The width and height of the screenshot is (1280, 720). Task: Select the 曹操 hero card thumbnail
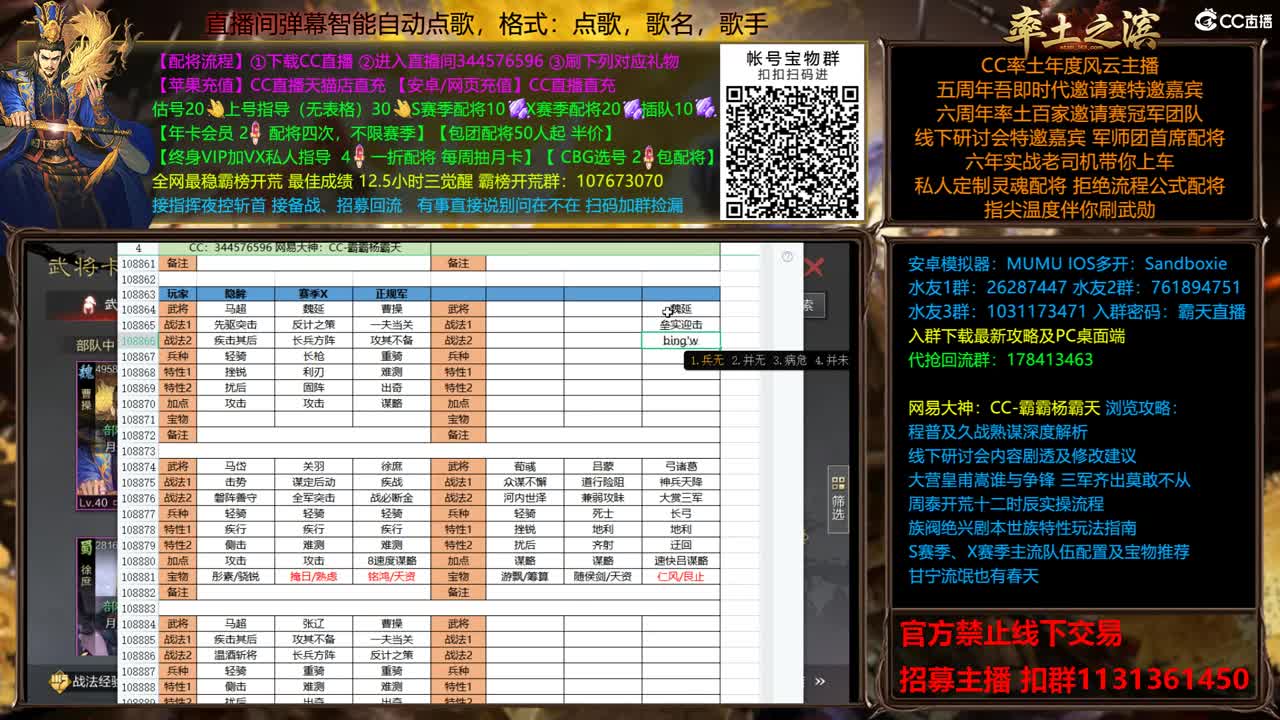(x=96, y=435)
